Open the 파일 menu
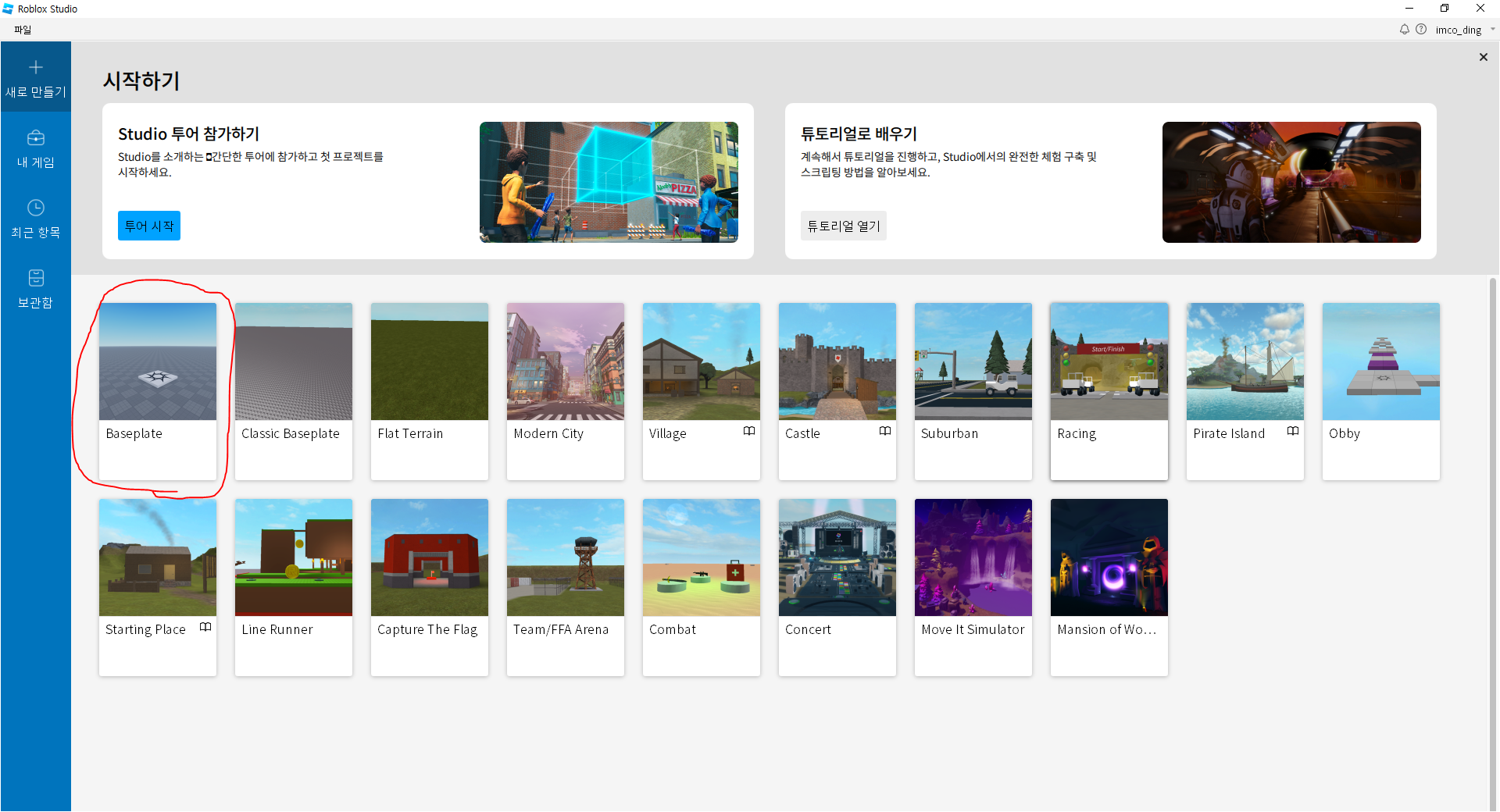The image size is (1500, 812). click(x=23, y=30)
